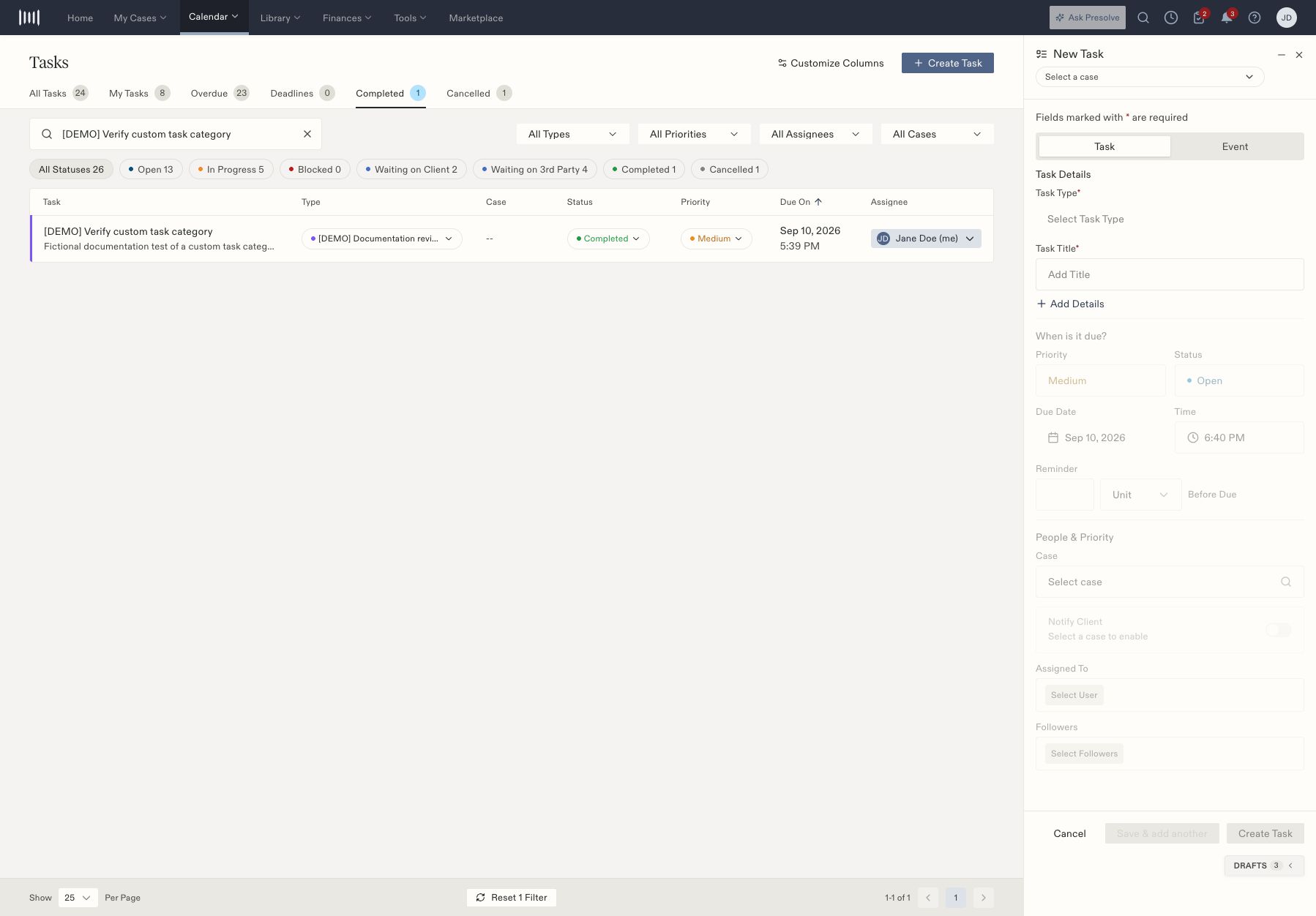Click the Presolve logo icon
Screen dimensions: 1316x916
click(29, 18)
